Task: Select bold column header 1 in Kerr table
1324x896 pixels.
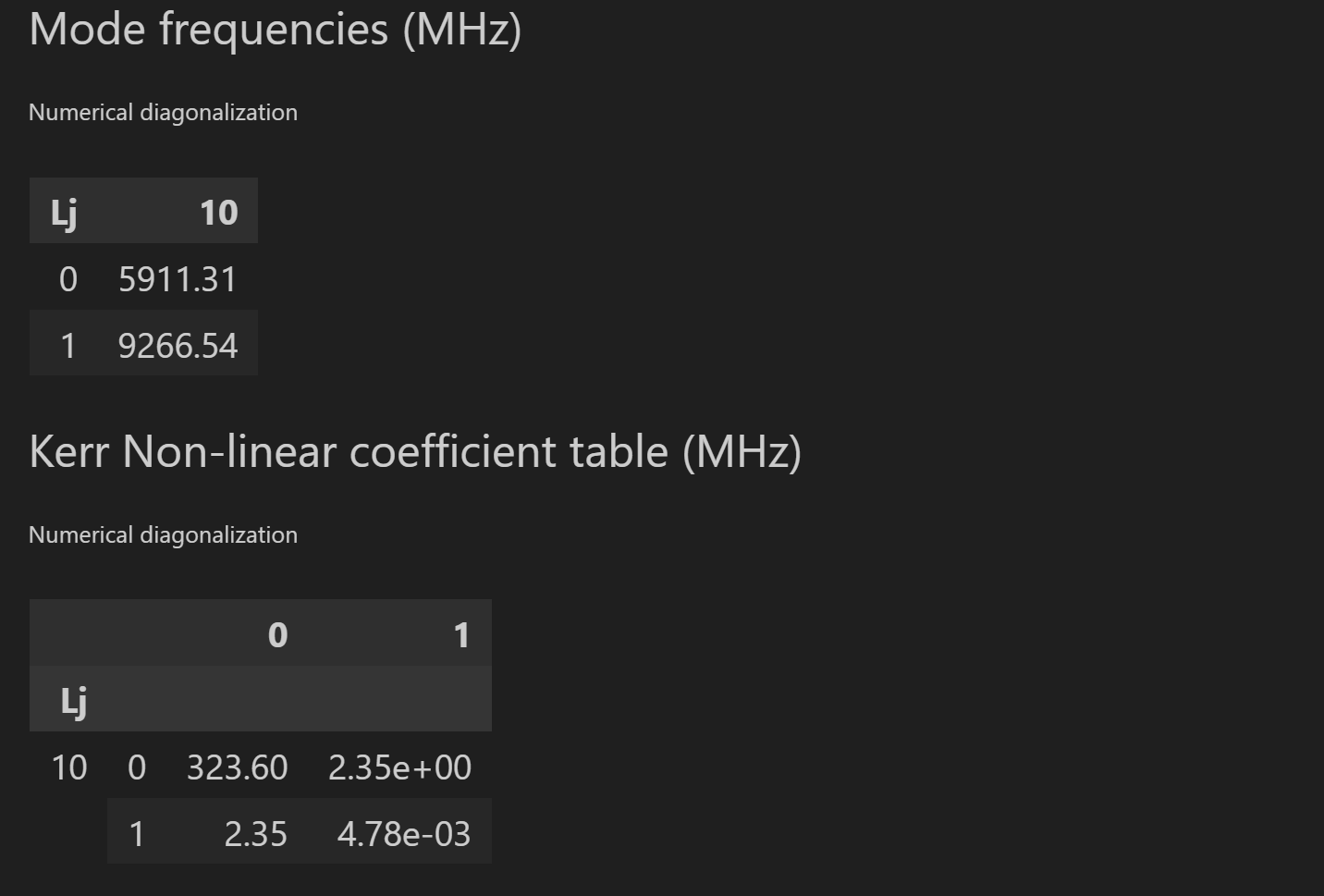Action: coord(461,634)
